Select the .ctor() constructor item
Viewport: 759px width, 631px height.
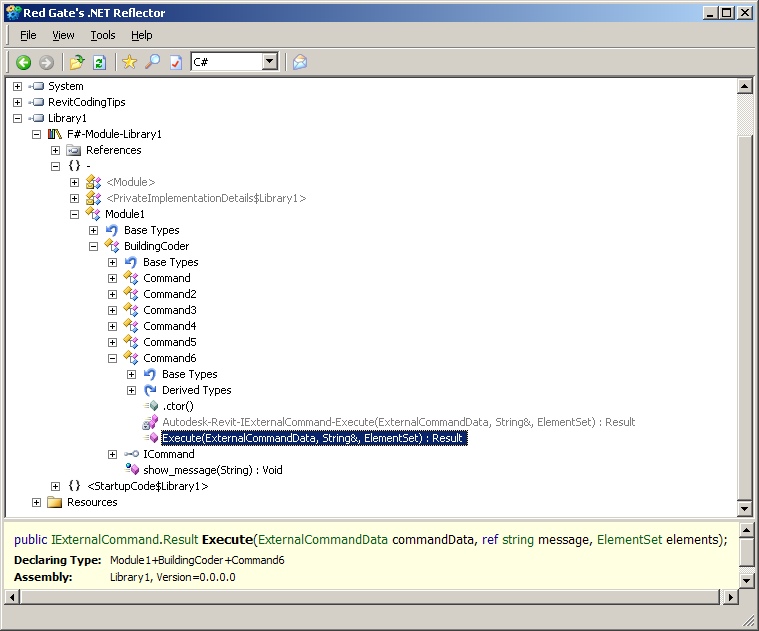tap(178, 406)
